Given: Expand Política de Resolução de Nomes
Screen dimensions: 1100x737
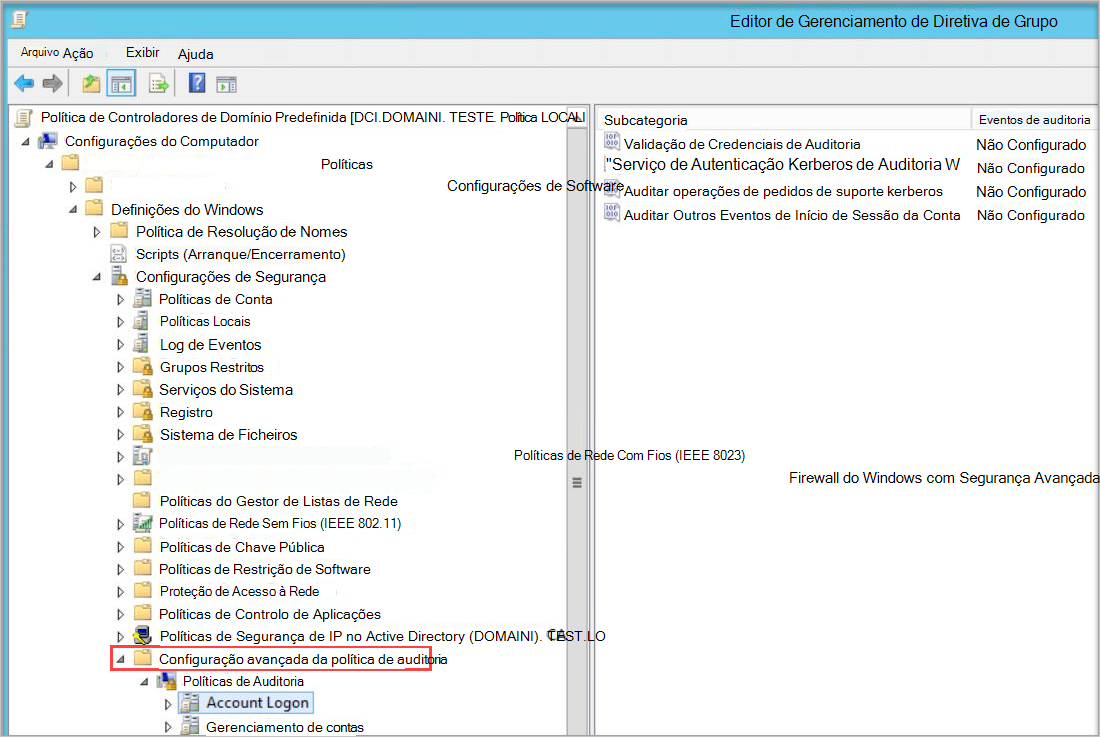Looking at the screenshot, I should (x=97, y=231).
